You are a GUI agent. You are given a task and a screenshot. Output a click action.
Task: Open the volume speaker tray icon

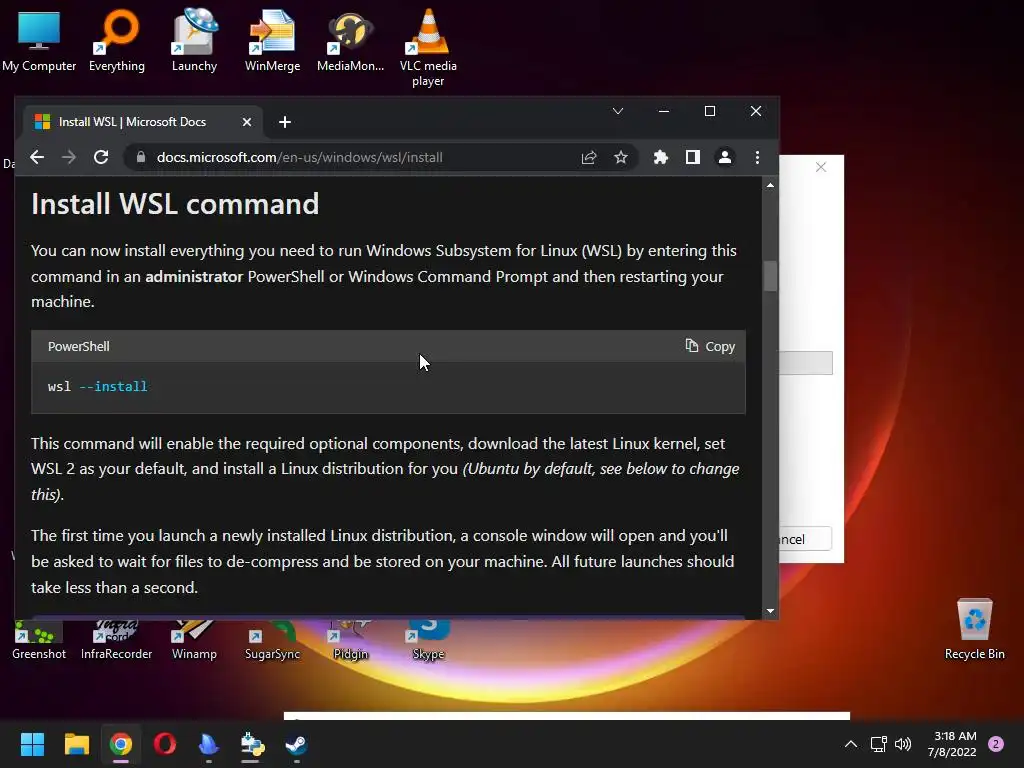tap(903, 744)
